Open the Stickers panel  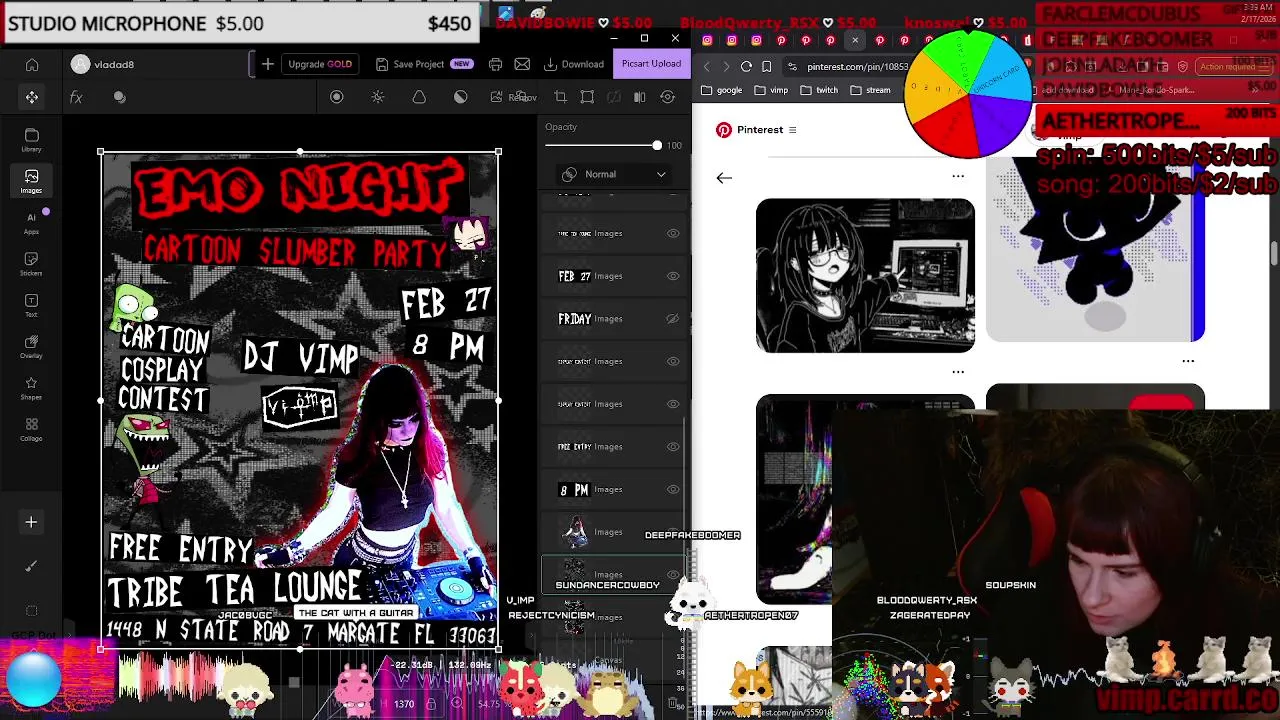click(x=32, y=264)
